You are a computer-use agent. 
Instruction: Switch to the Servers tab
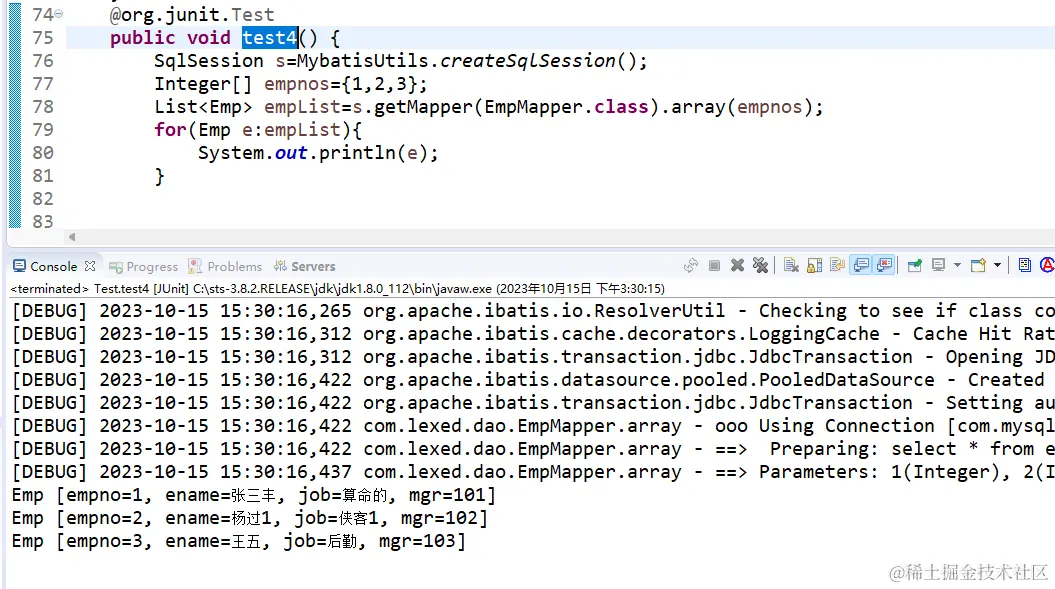tap(305, 267)
